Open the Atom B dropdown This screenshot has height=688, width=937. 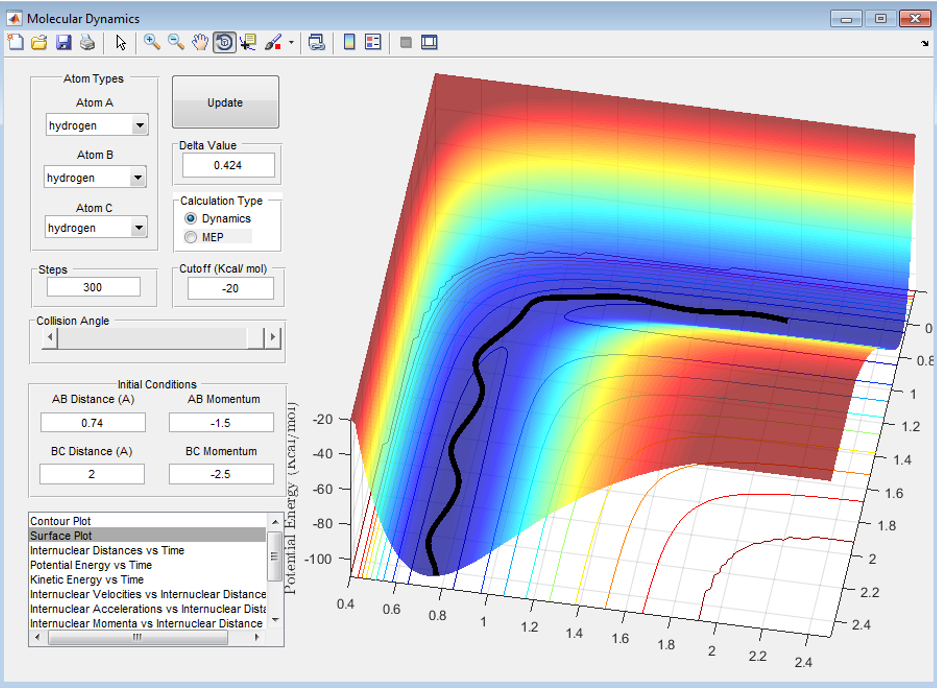(138, 178)
